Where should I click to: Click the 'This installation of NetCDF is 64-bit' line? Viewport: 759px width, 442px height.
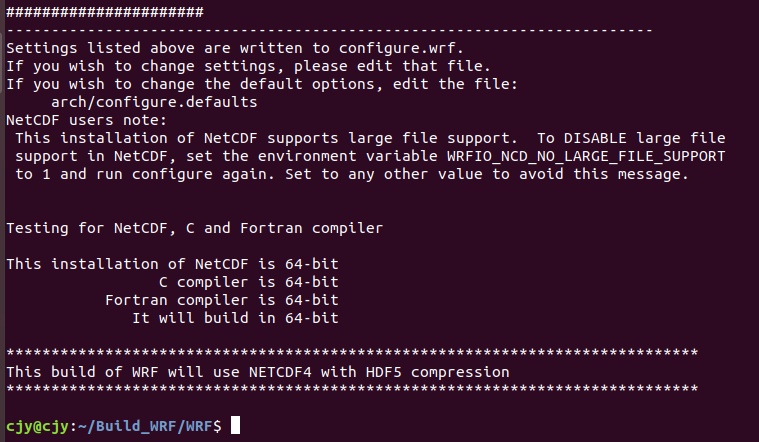[172, 264]
